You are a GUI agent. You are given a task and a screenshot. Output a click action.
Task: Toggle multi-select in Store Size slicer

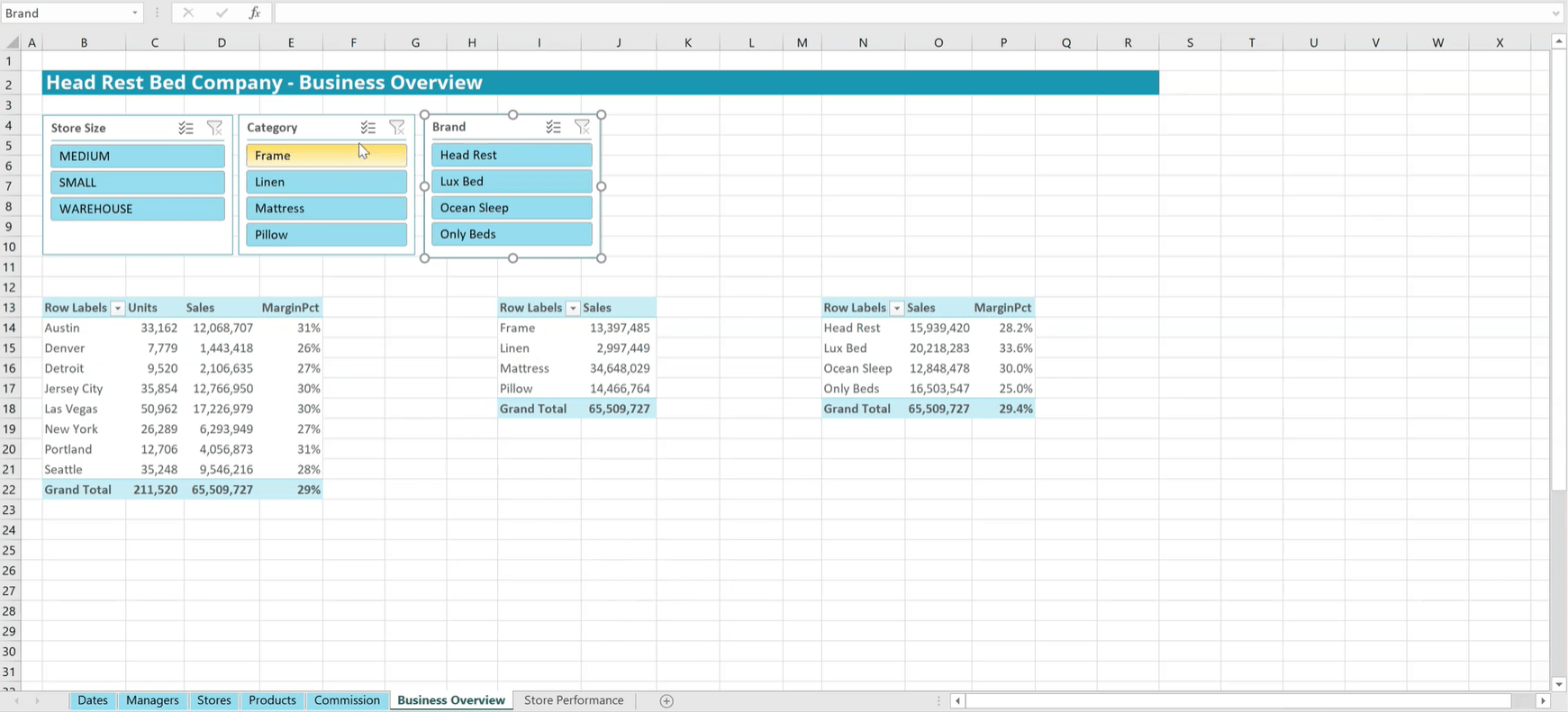(x=186, y=128)
